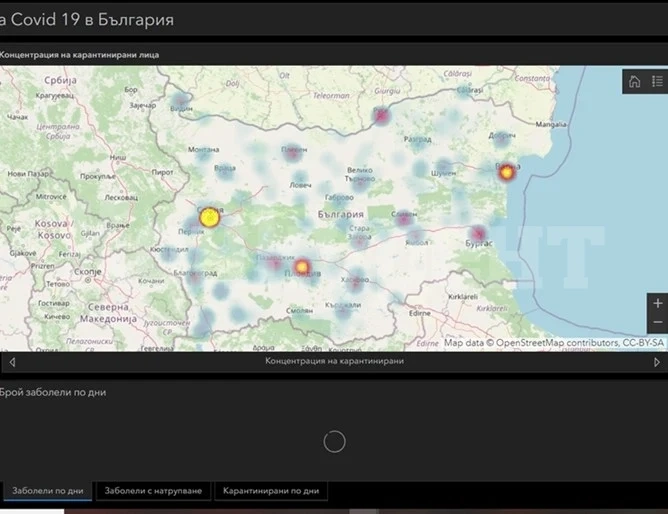Viewport: 668px width, 514px height.
Task: Click the Пирот city label
Action: pos(162,172)
